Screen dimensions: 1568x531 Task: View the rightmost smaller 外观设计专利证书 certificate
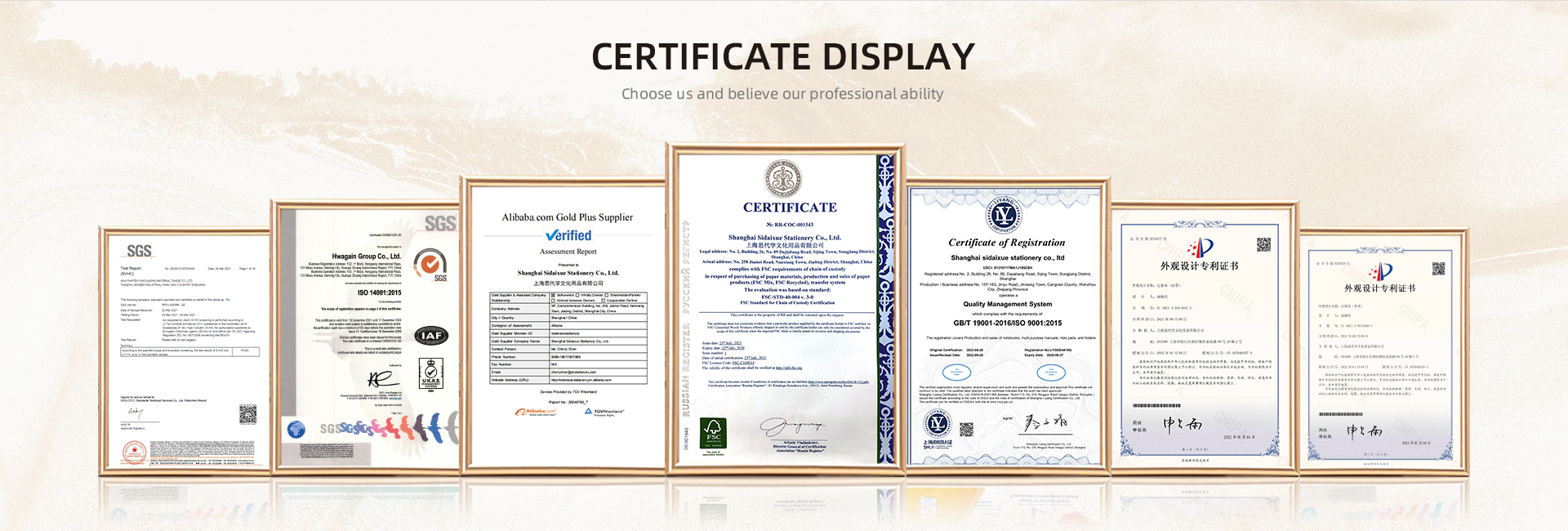(1383, 352)
